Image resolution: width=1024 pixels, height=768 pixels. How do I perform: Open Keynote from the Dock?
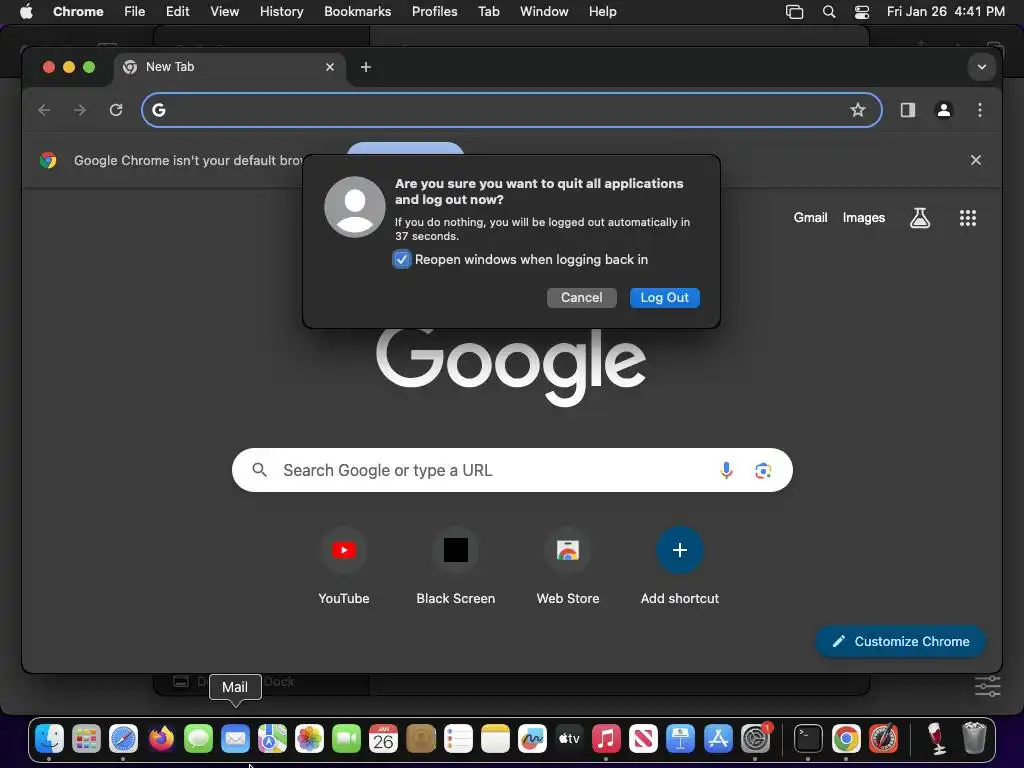680,739
